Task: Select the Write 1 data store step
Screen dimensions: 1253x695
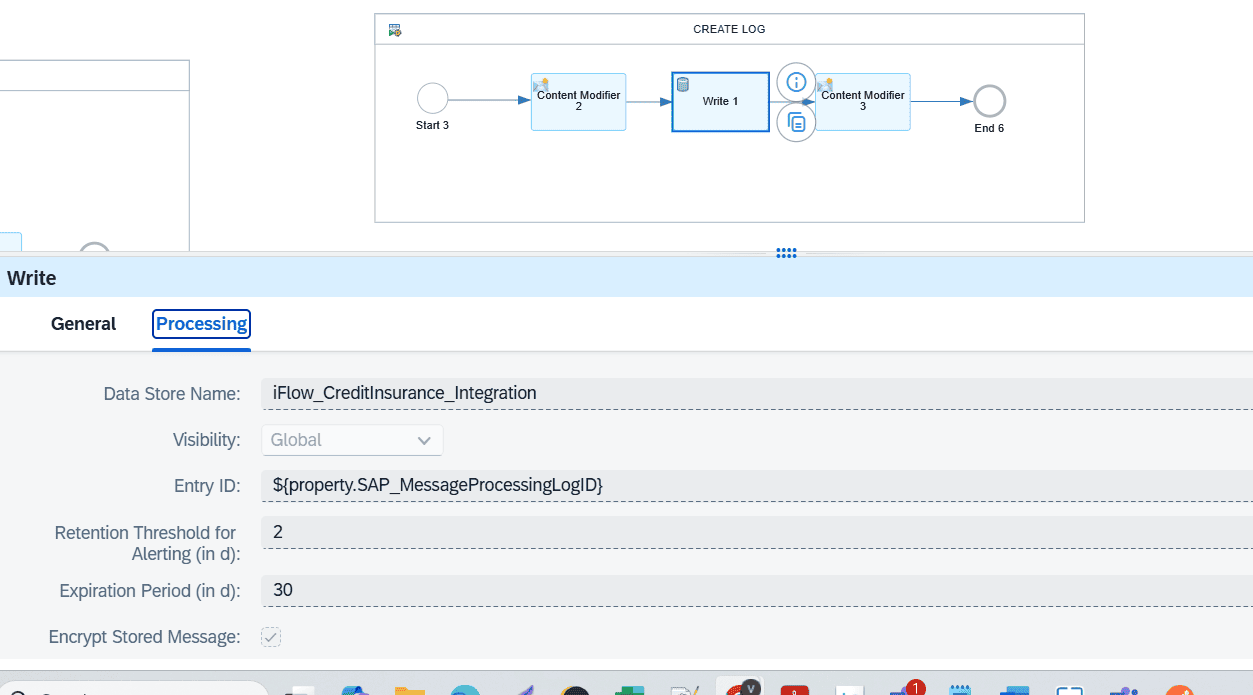Action: pos(720,101)
